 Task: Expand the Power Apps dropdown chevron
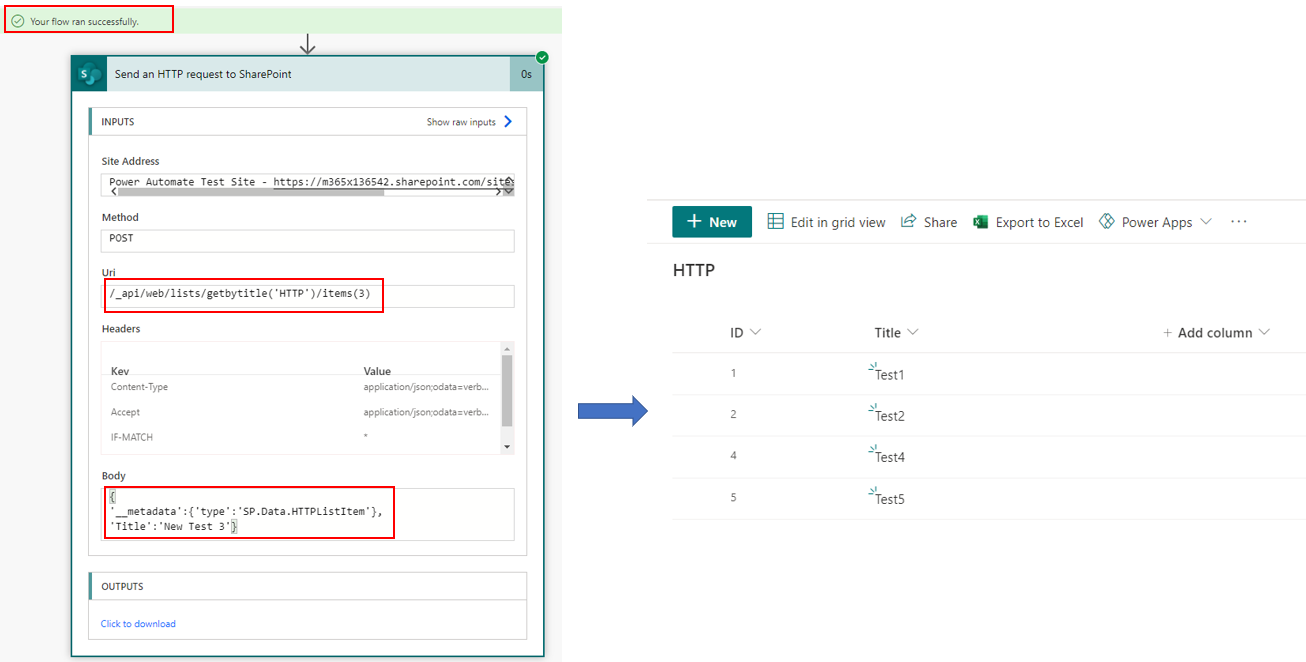[1205, 222]
